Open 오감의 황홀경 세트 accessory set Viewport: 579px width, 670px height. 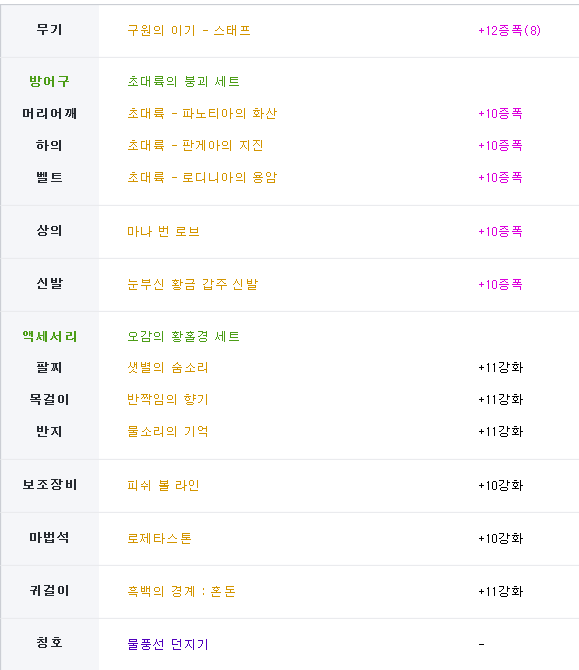pos(183,337)
